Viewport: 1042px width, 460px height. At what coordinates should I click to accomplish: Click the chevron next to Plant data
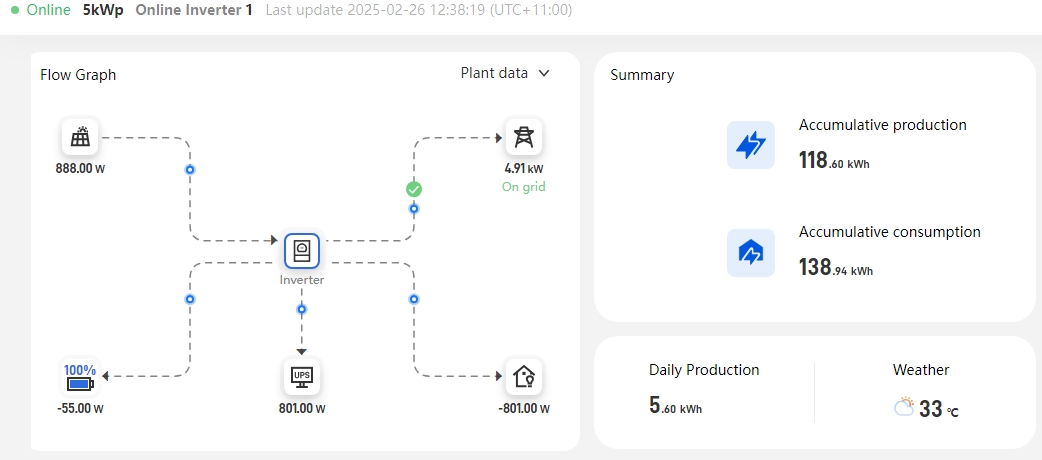(x=544, y=73)
